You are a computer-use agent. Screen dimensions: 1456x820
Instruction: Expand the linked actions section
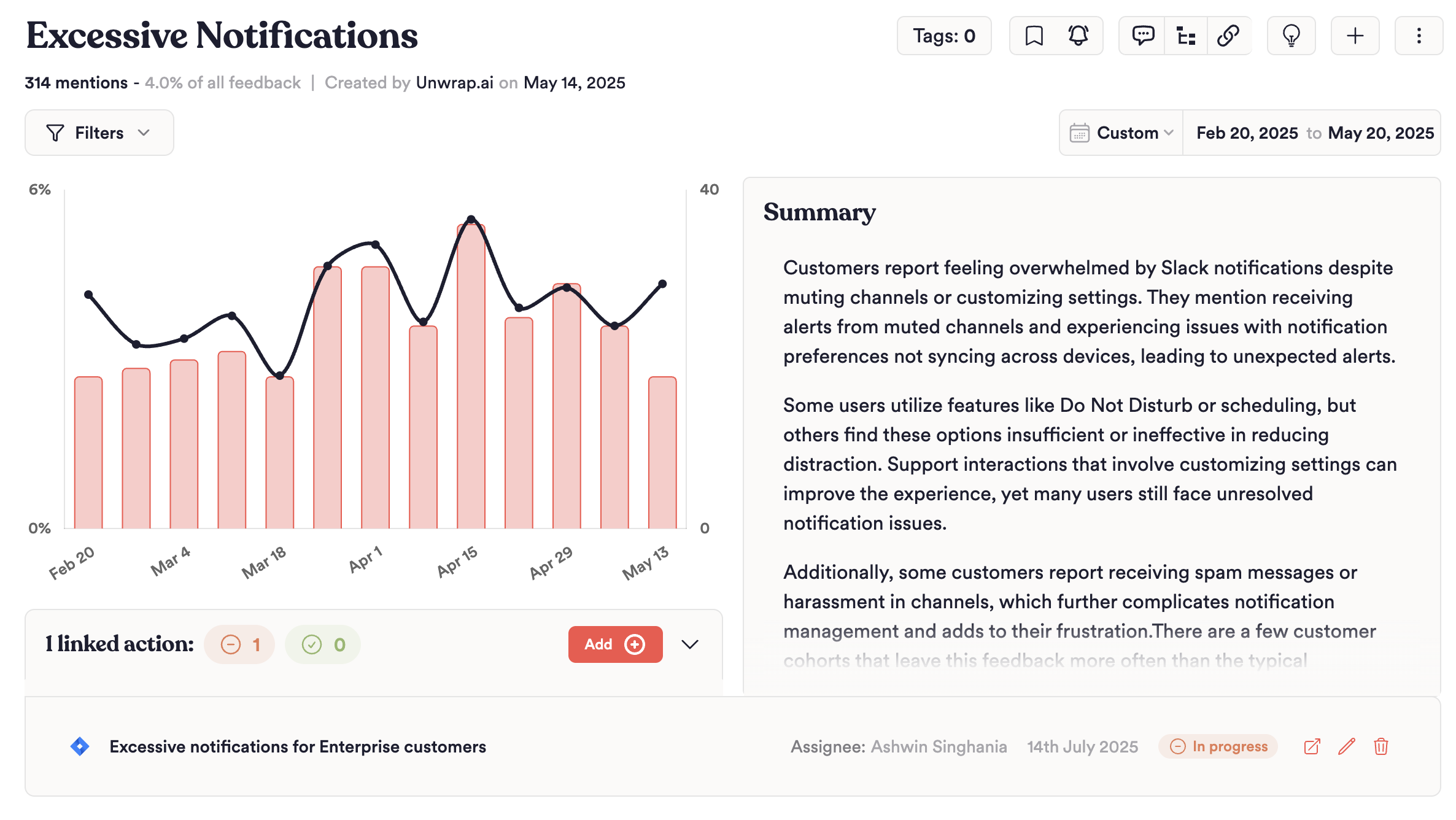690,644
